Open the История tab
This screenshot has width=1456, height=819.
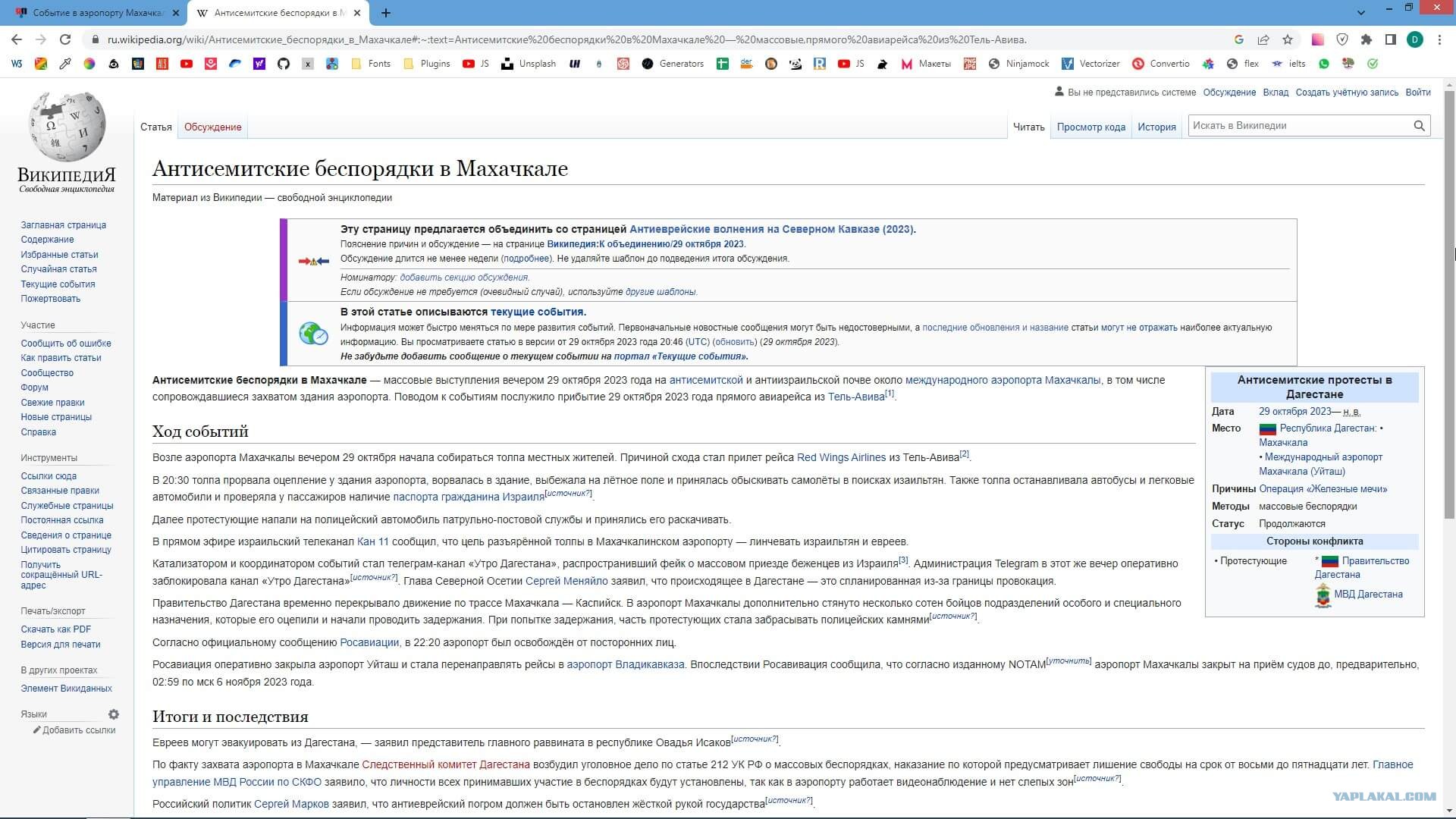pos(1156,127)
